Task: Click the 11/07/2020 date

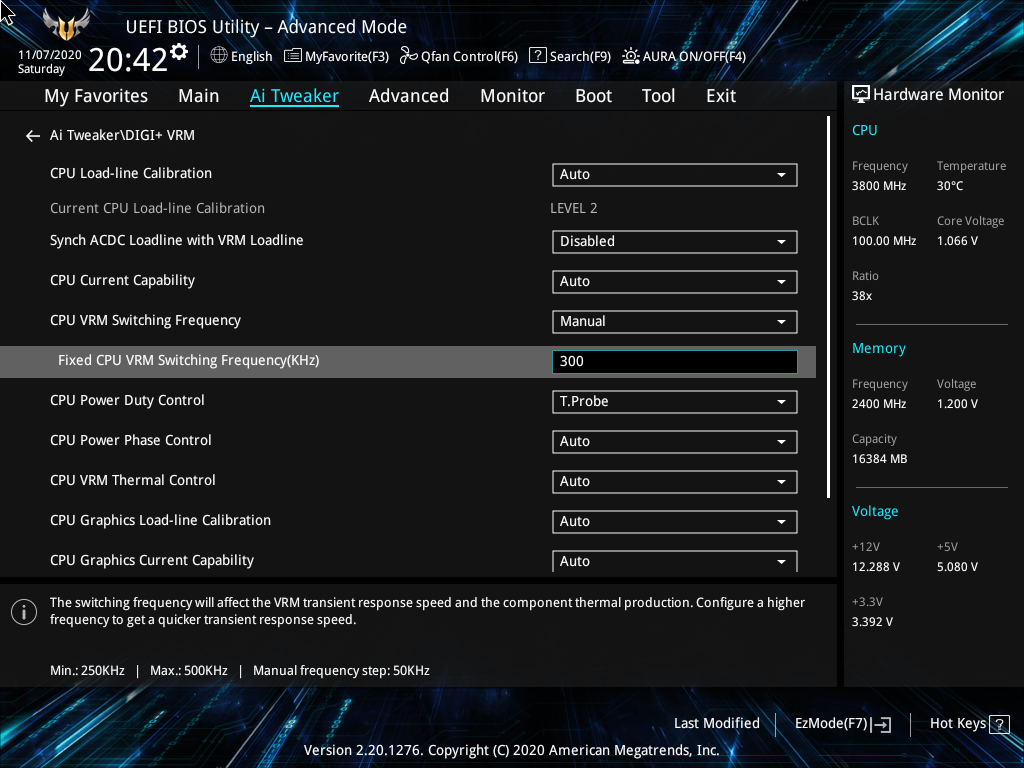Action: click(x=50, y=55)
